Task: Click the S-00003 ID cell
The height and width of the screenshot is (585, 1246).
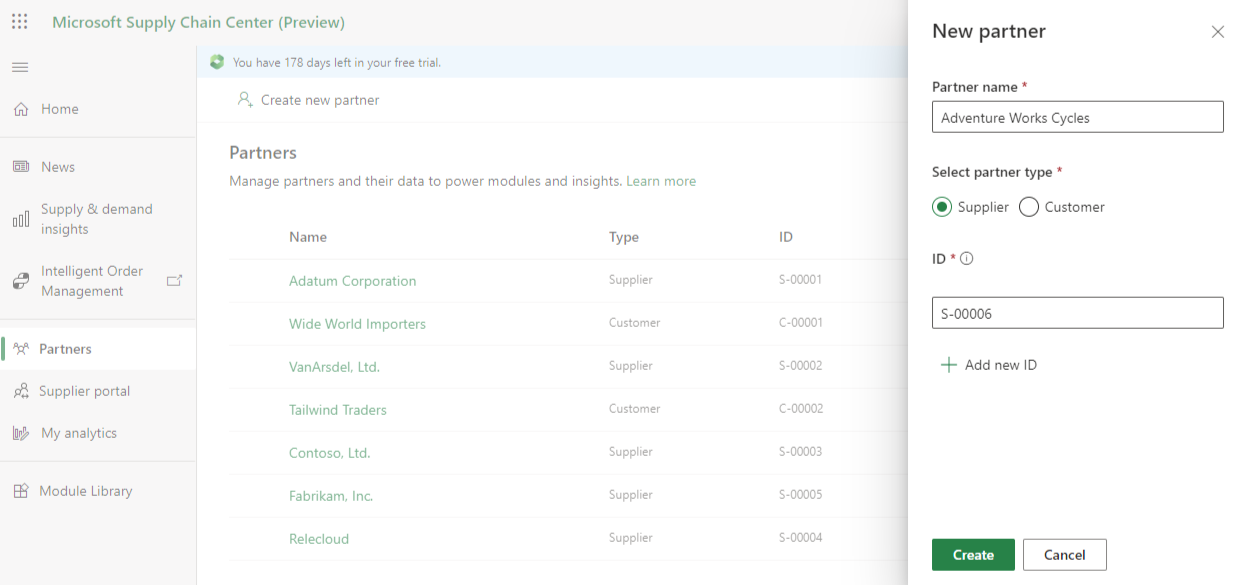Action: click(800, 452)
